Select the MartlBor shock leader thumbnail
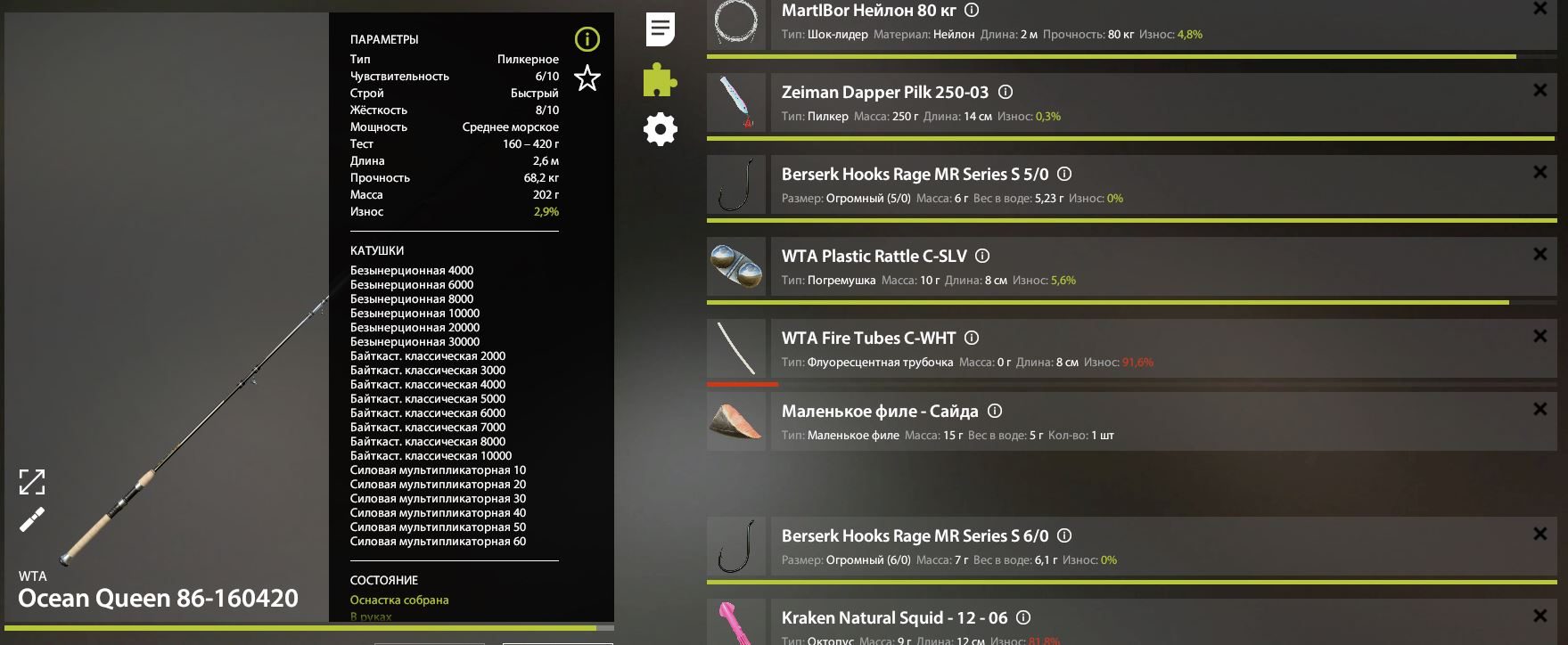 coord(736,24)
